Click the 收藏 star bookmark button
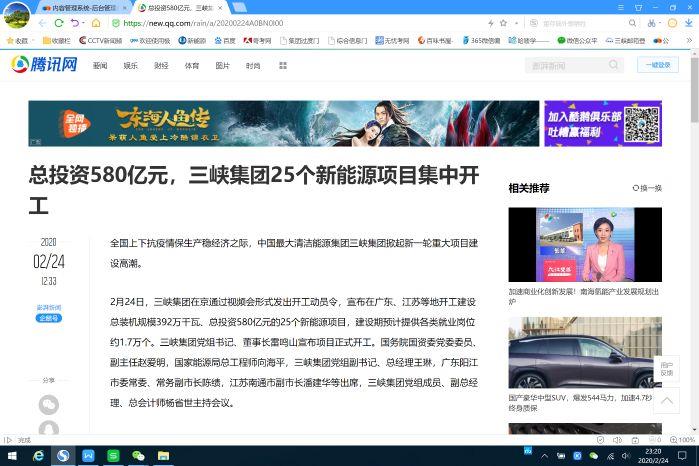Screen dimensions: 699x466 [x=17, y=41]
